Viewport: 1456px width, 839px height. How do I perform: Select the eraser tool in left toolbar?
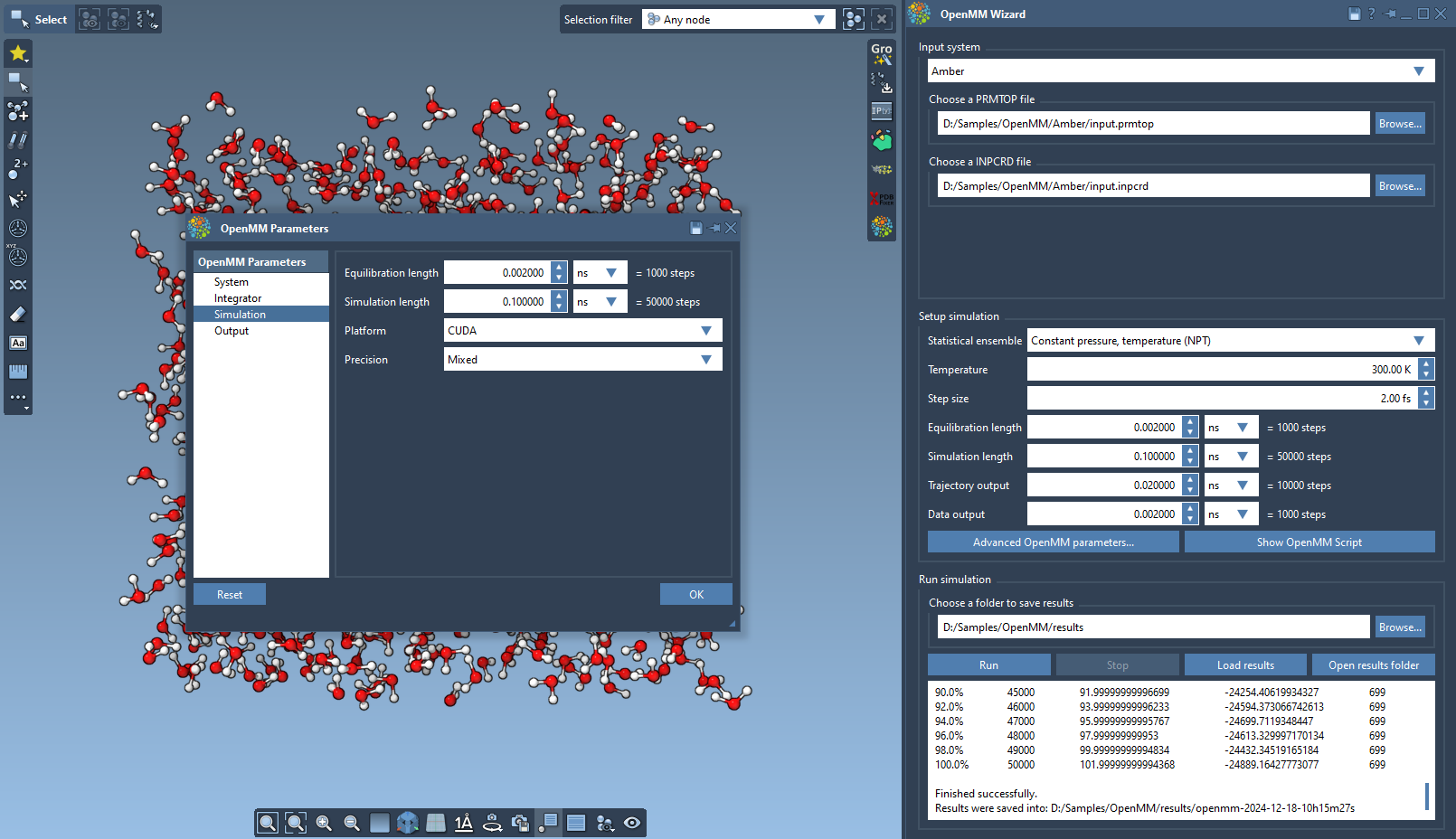coord(18,315)
